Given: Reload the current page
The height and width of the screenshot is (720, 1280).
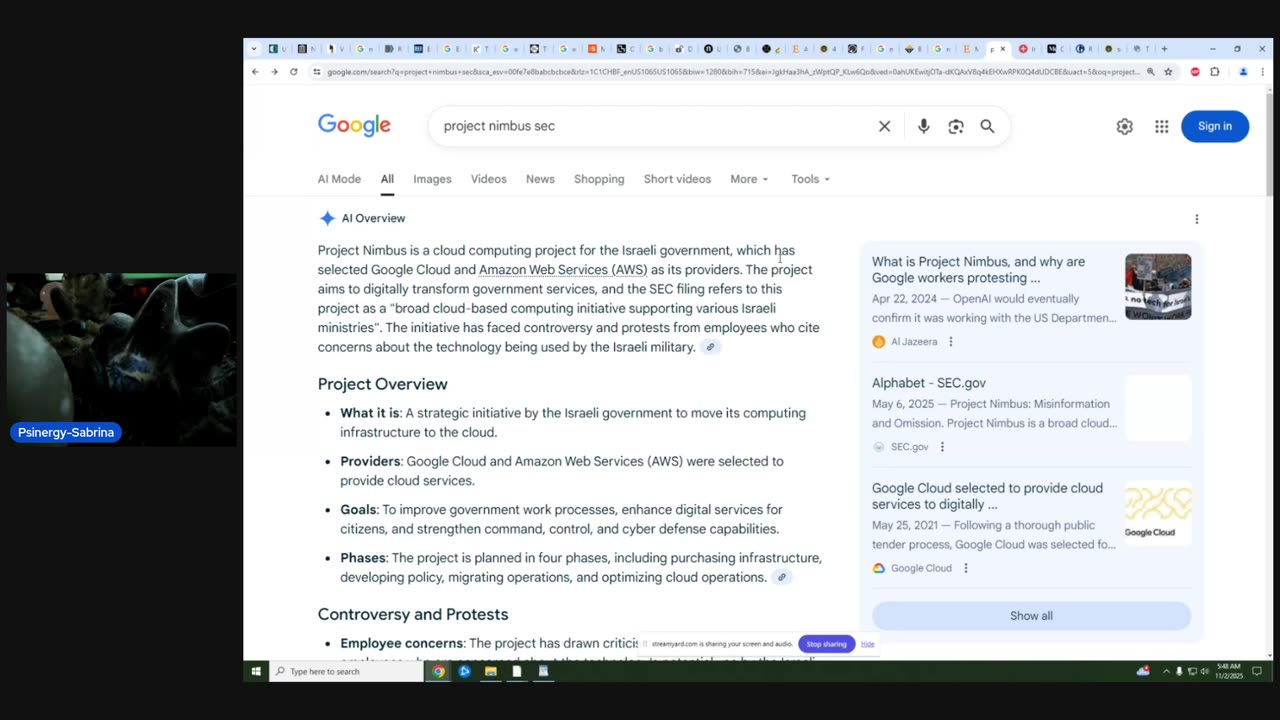Looking at the screenshot, I should point(293,72).
